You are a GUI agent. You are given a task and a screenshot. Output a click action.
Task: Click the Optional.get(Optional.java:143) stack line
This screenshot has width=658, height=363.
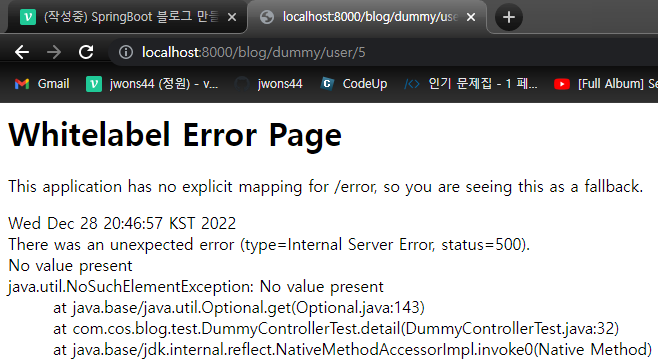coord(239,308)
